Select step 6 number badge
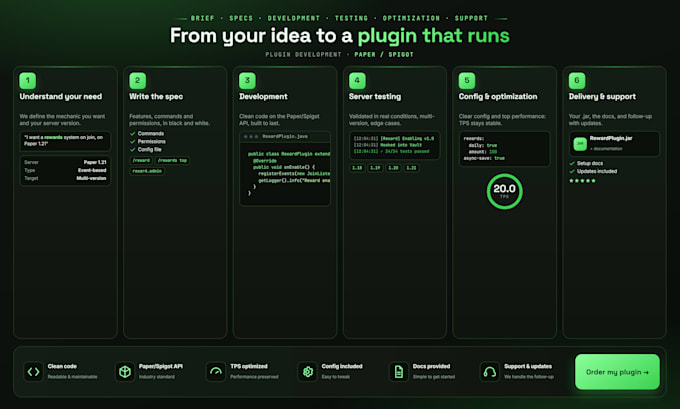The height and width of the screenshot is (409, 680). [x=577, y=81]
